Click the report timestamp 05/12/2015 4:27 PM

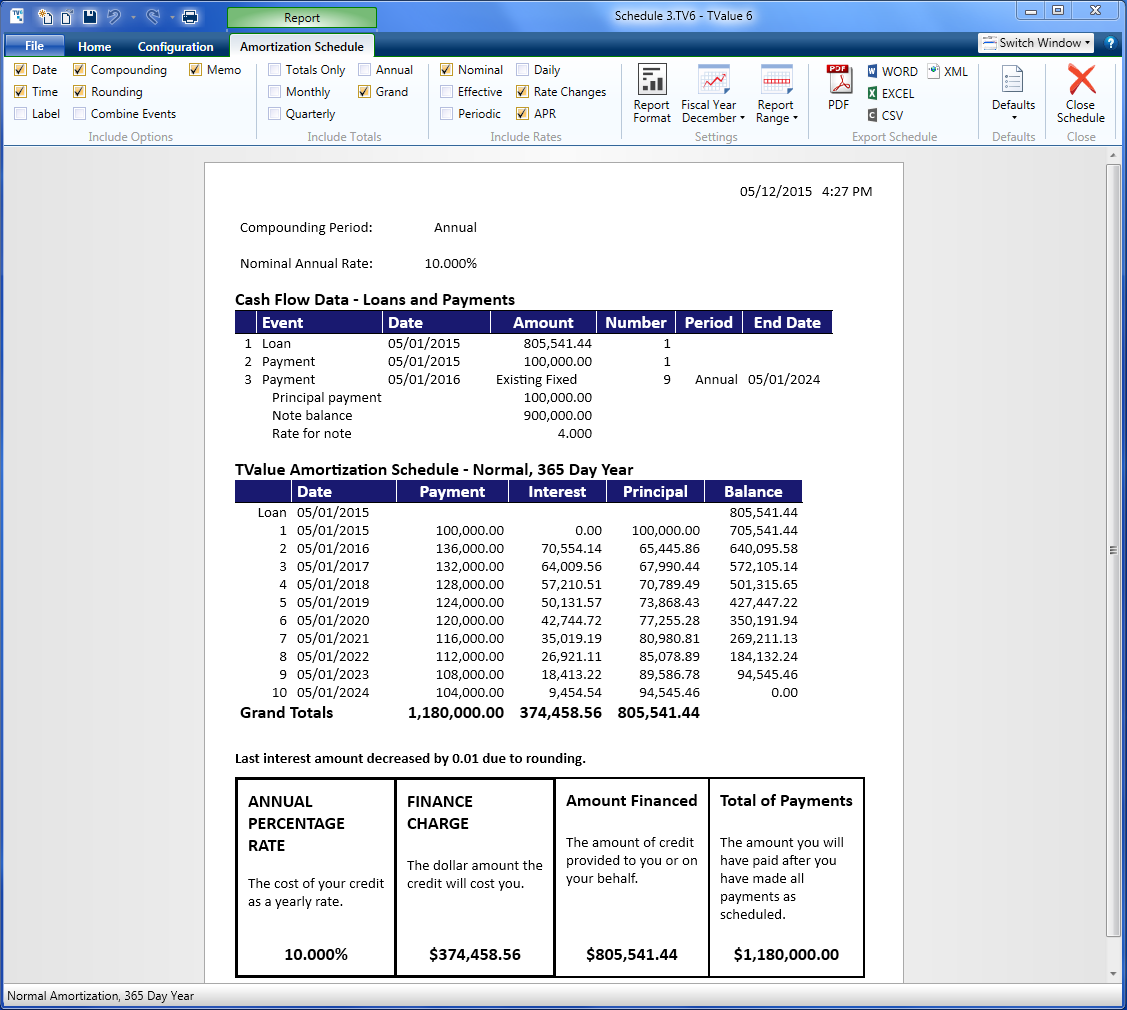806,191
